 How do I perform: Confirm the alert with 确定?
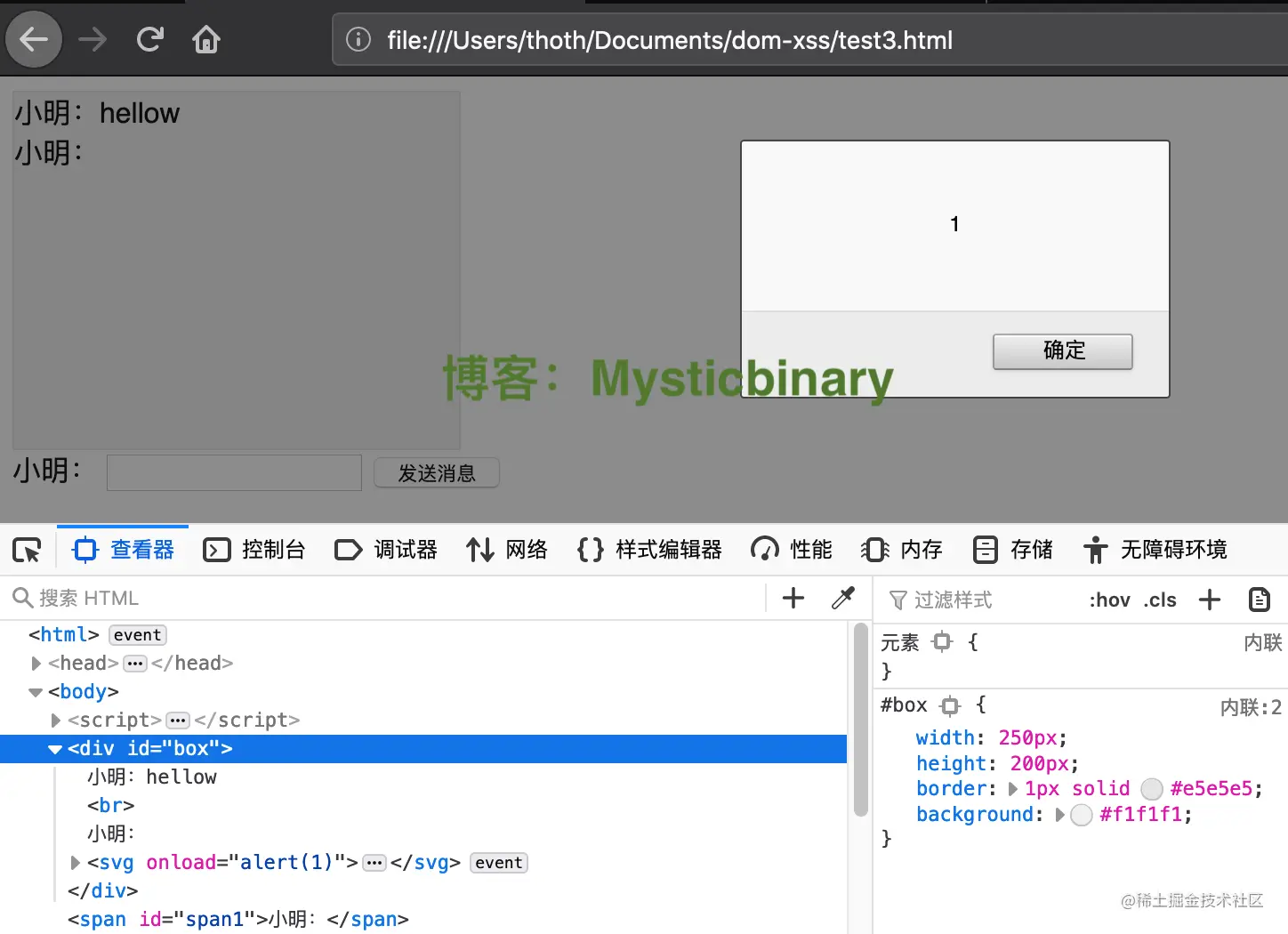(x=1063, y=351)
